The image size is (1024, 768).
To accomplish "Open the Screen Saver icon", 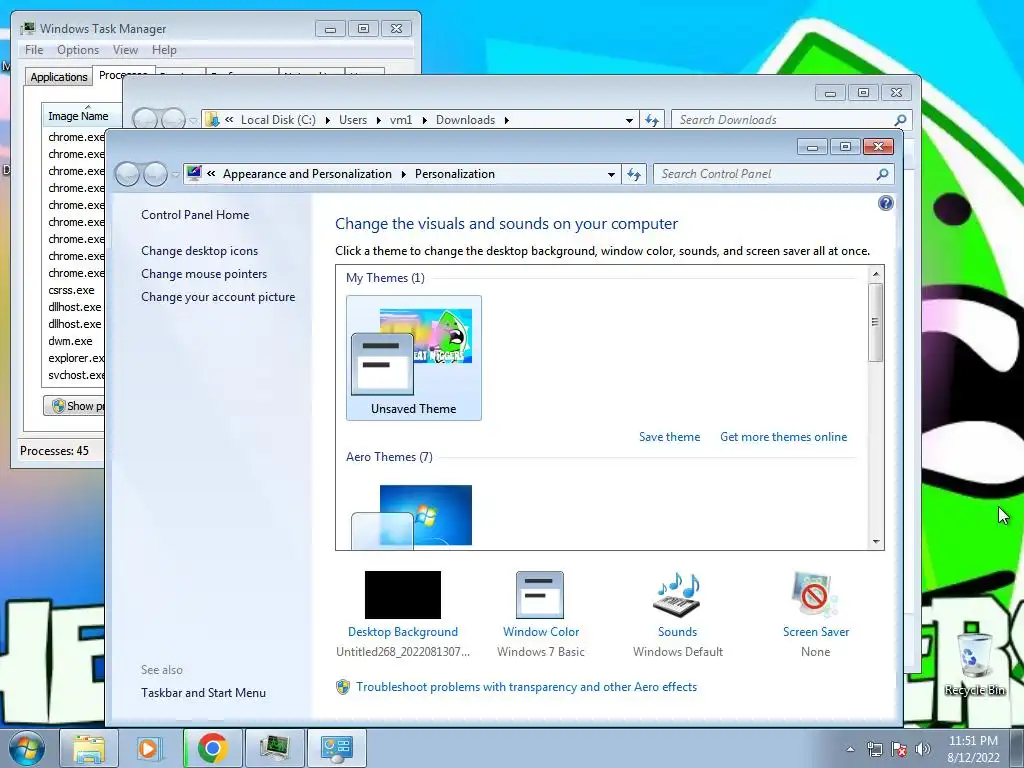I will (x=815, y=595).
